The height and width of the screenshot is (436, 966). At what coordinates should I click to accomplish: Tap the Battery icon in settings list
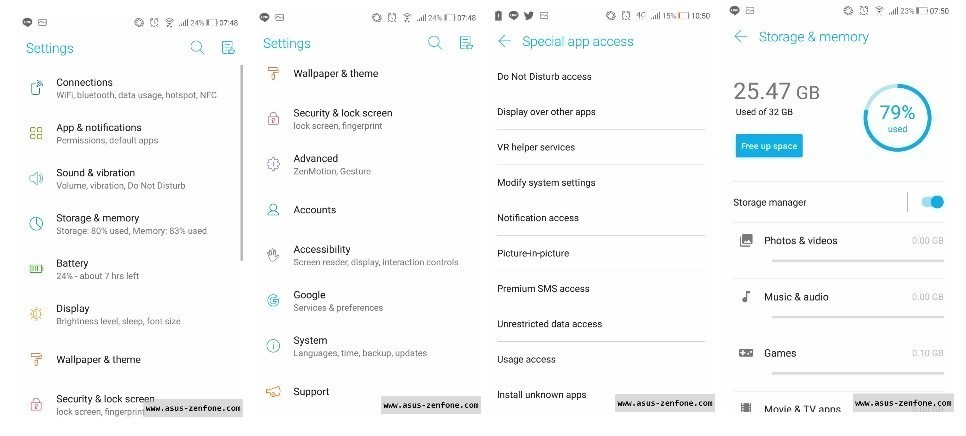(x=36, y=268)
